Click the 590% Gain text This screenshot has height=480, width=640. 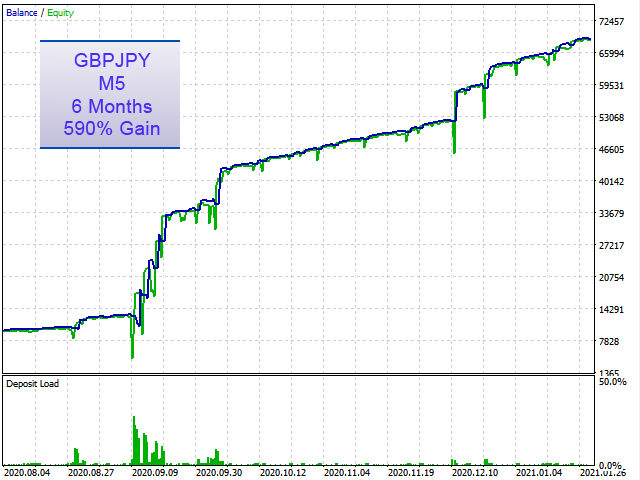point(111,128)
